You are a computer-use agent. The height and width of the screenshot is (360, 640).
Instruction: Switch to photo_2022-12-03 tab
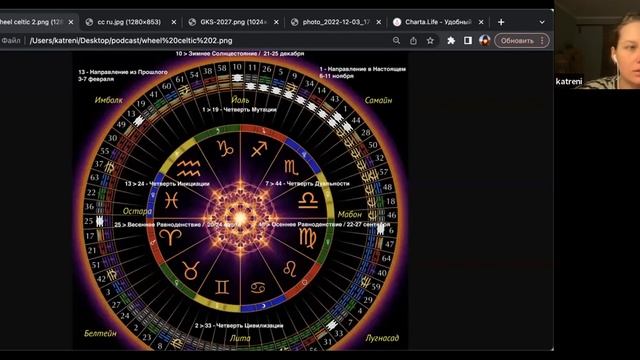pyautogui.click(x=336, y=22)
